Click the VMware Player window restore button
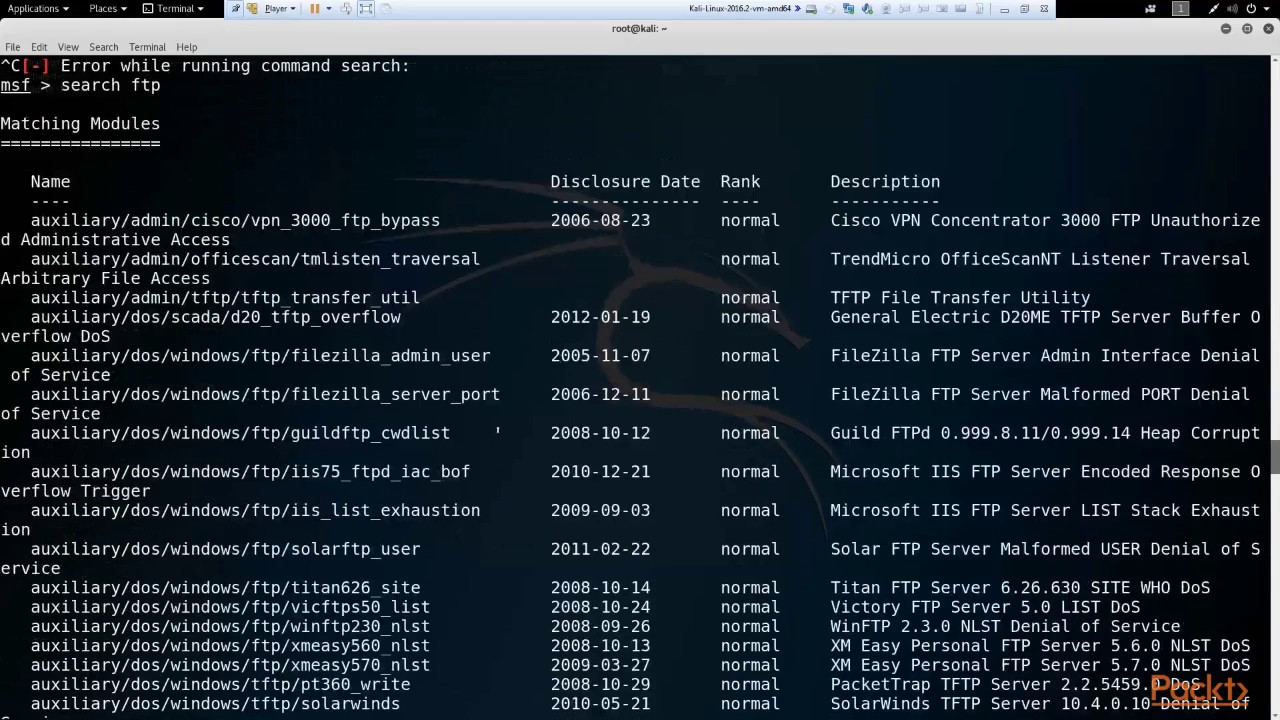The width and height of the screenshot is (1280, 720). (1024, 8)
